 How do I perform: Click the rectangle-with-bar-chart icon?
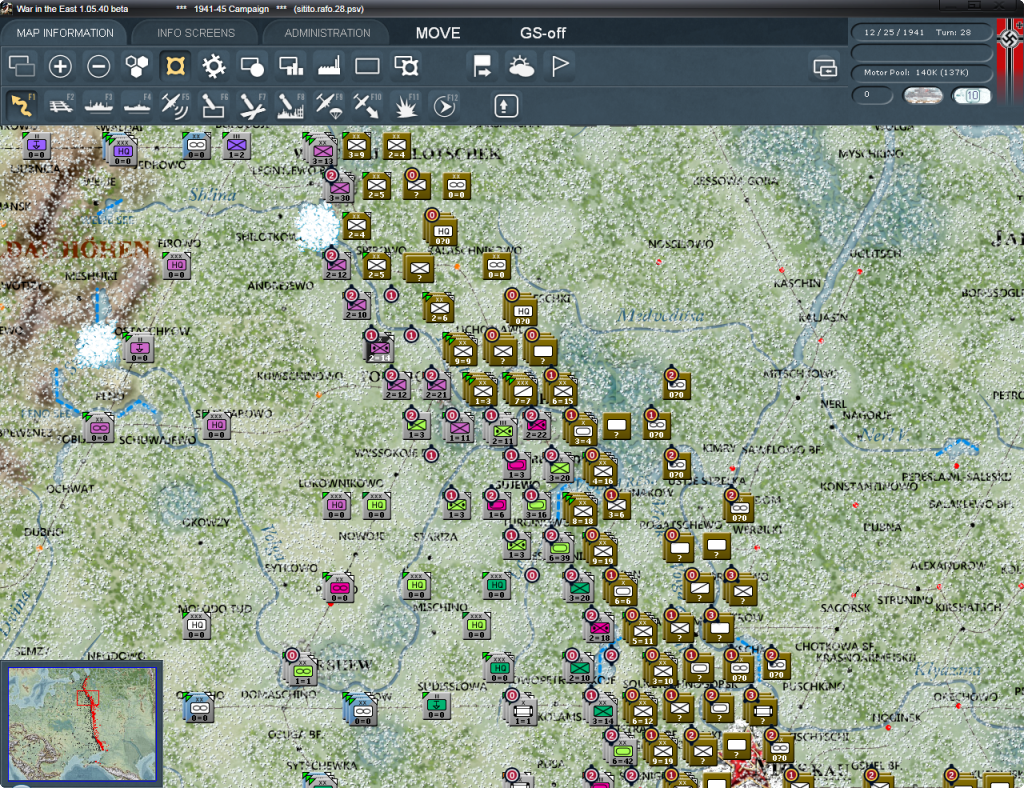pyautogui.click(x=291, y=66)
